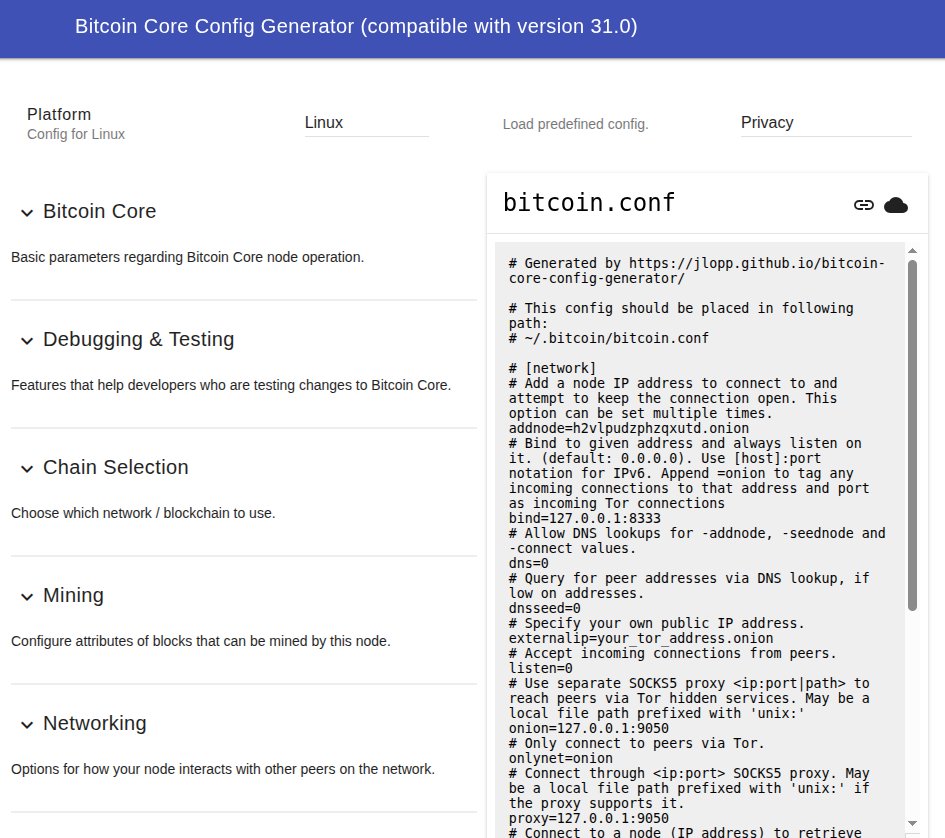Open predefined config dropdown showing Privacy
Viewport: 945px width, 838px height.
click(x=826, y=123)
